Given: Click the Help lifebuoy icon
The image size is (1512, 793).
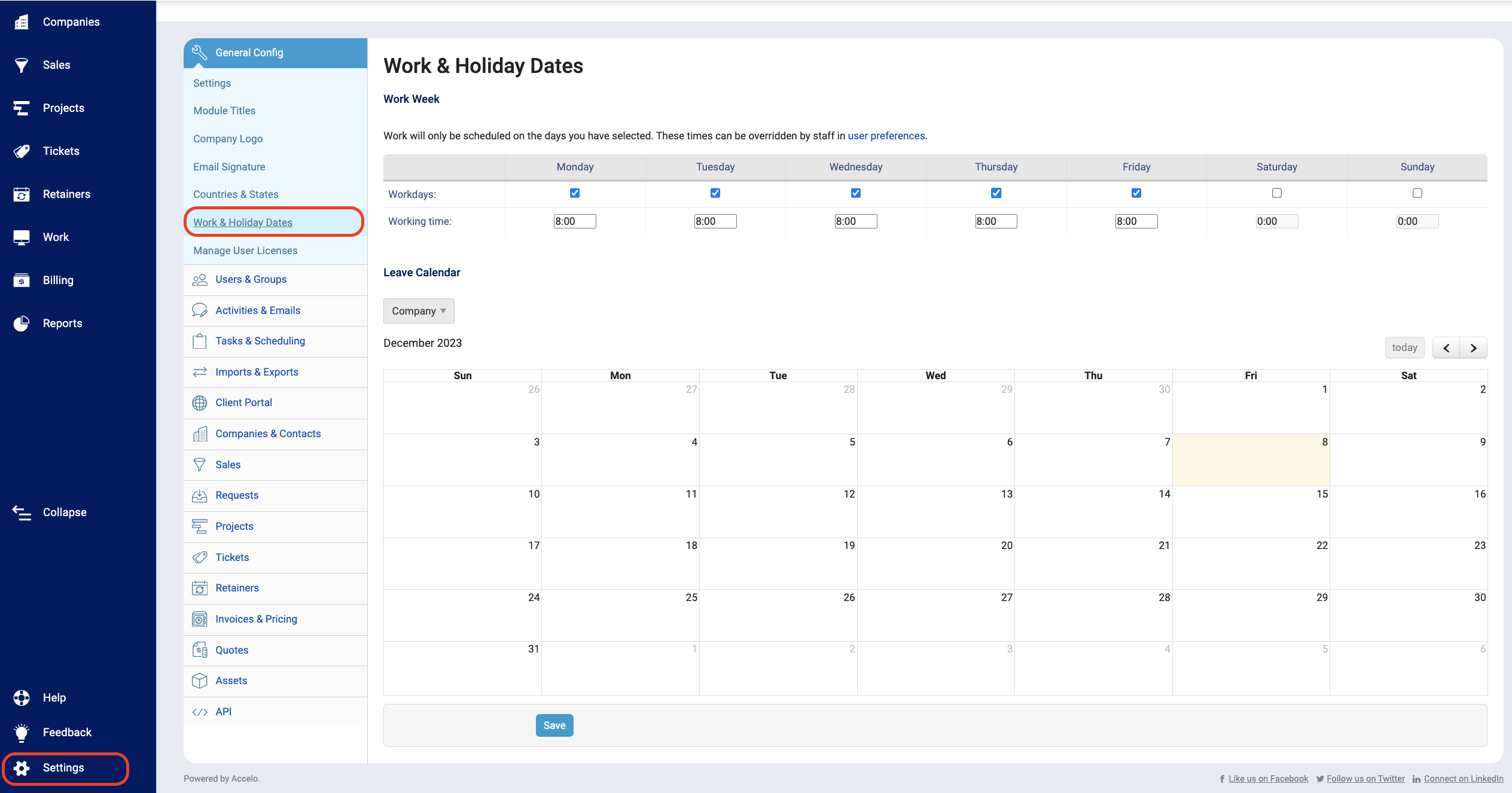Looking at the screenshot, I should pyautogui.click(x=22, y=698).
